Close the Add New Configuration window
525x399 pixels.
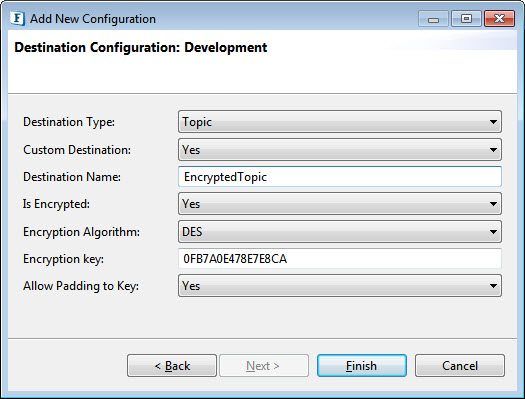tap(499, 19)
